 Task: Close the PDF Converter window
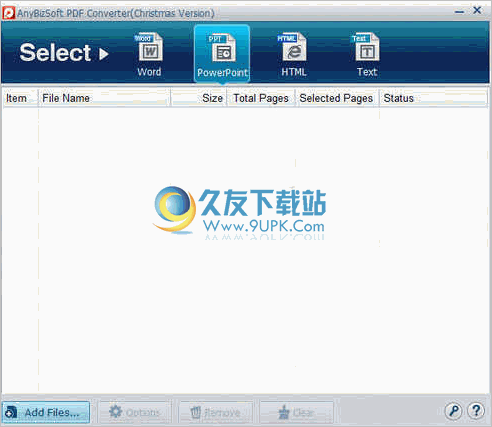(x=477, y=10)
